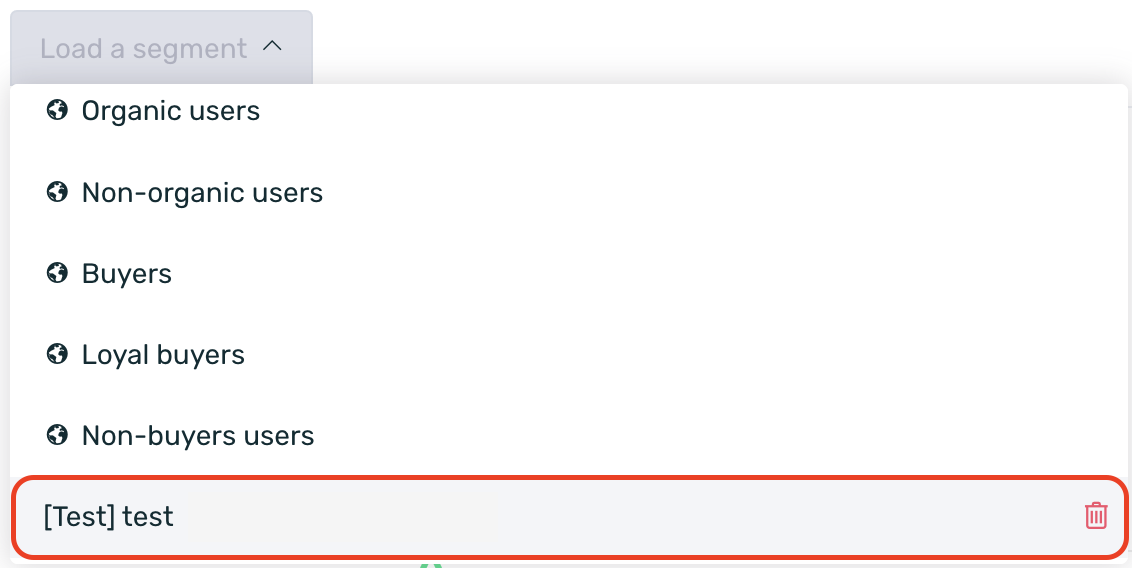The width and height of the screenshot is (1132, 568).
Task: Delete the [Test] test segment via trash icon
Action: pyautogui.click(x=1095, y=515)
